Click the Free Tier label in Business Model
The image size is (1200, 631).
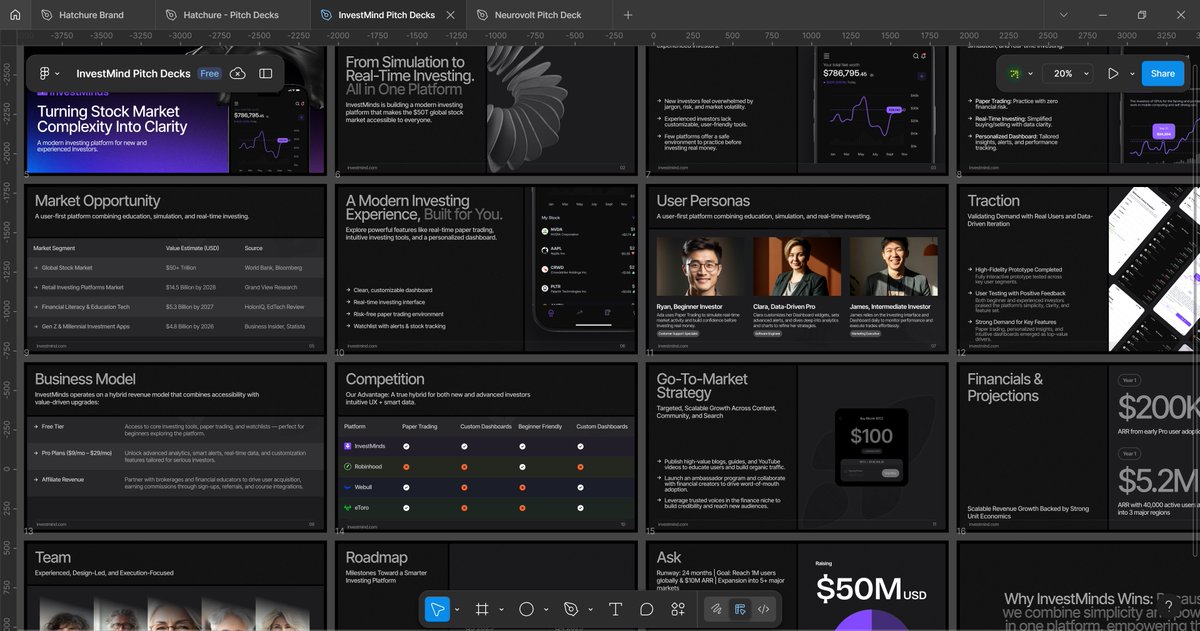point(52,426)
